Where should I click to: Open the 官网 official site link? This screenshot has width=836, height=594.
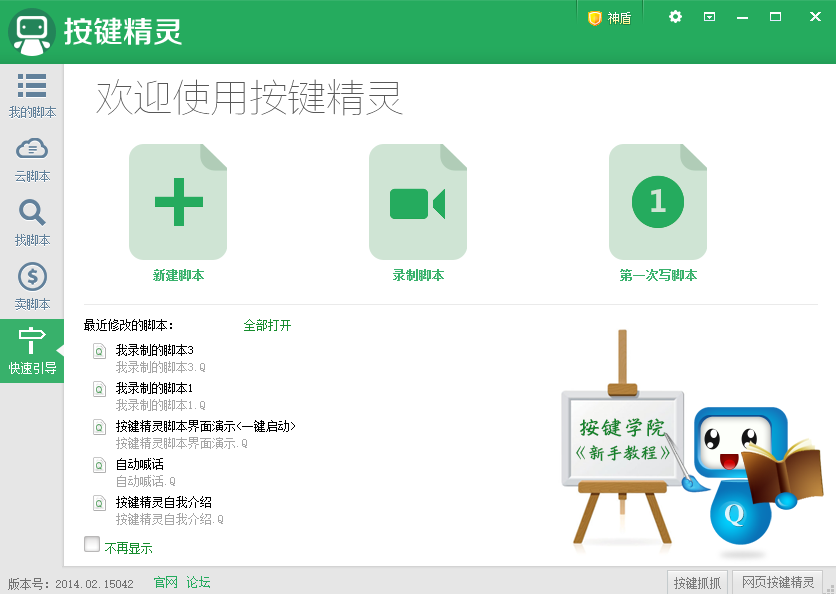point(165,582)
